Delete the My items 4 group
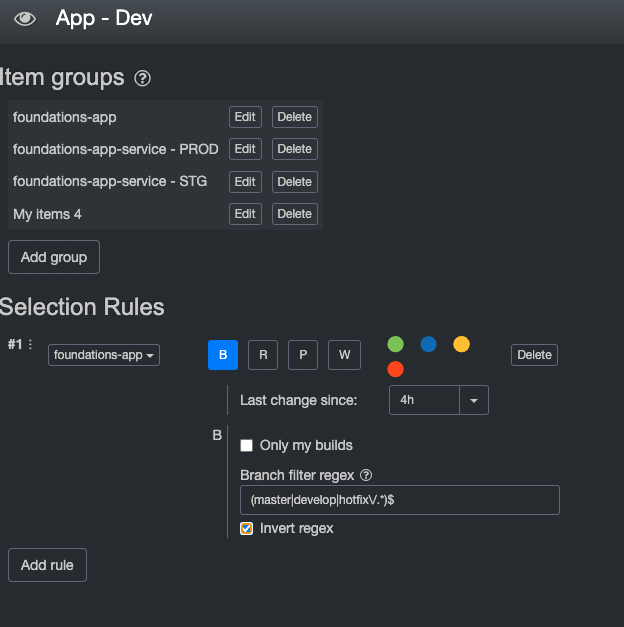 tap(294, 214)
